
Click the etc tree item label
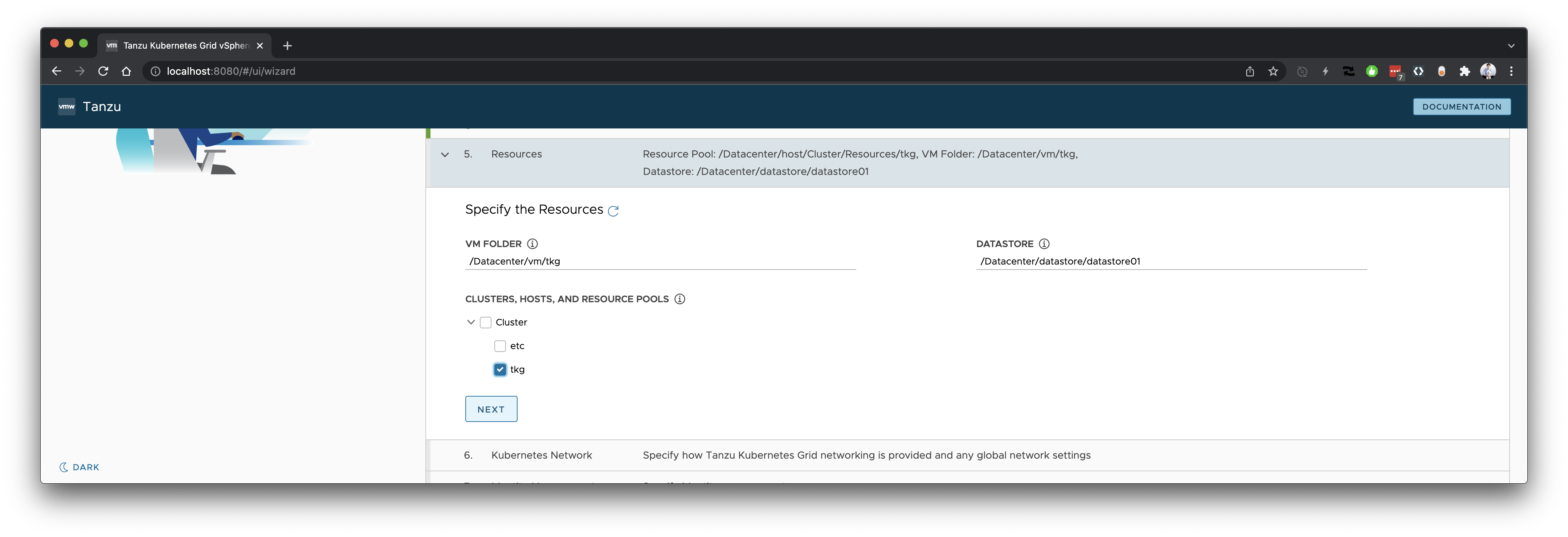coord(517,346)
